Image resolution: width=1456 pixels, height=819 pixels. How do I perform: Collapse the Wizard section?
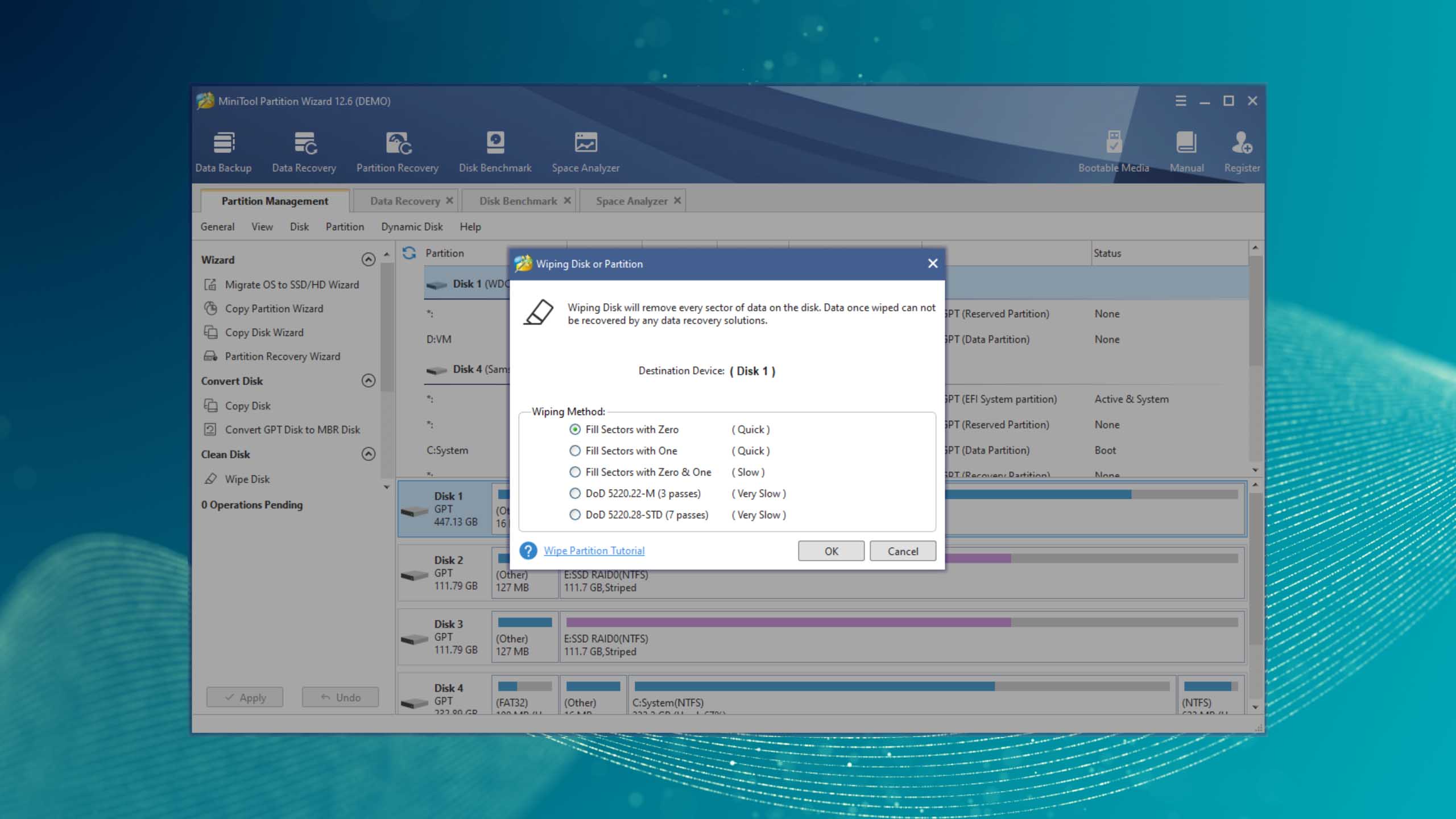368,259
